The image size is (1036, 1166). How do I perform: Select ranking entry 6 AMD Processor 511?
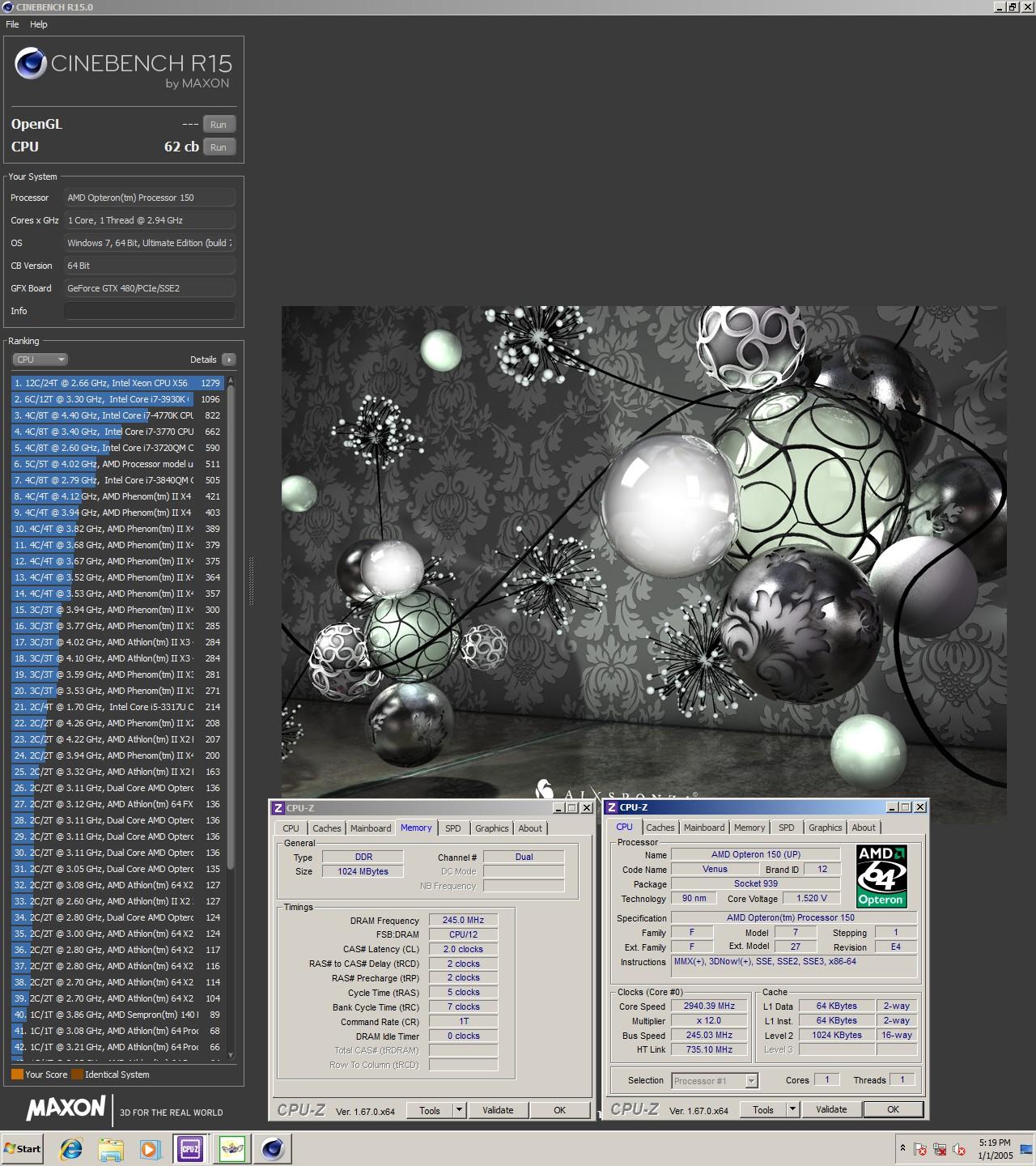point(117,464)
